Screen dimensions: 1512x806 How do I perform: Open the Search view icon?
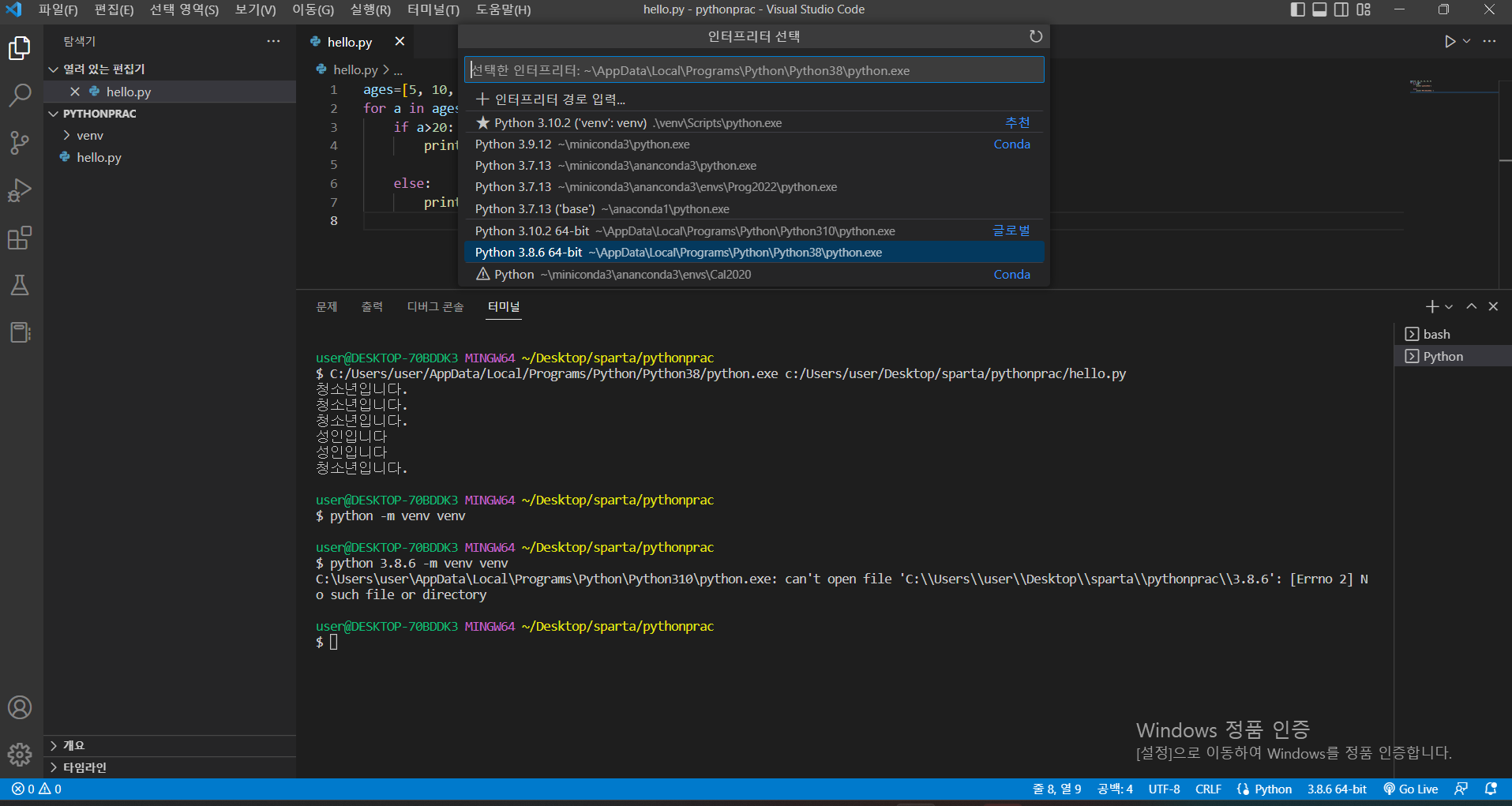pyautogui.click(x=20, y=96)
